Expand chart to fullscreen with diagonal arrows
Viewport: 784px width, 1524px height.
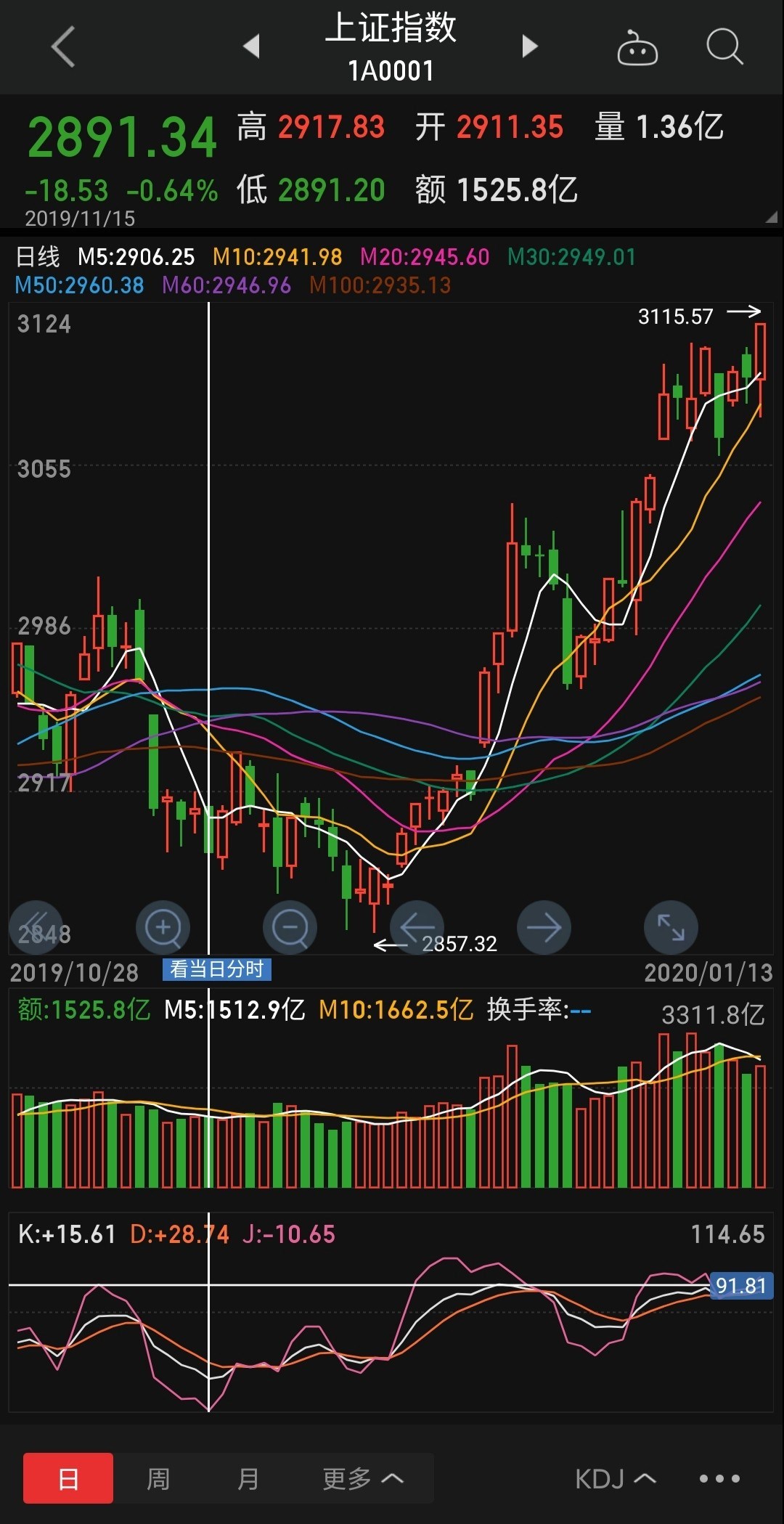coord(671,927)
